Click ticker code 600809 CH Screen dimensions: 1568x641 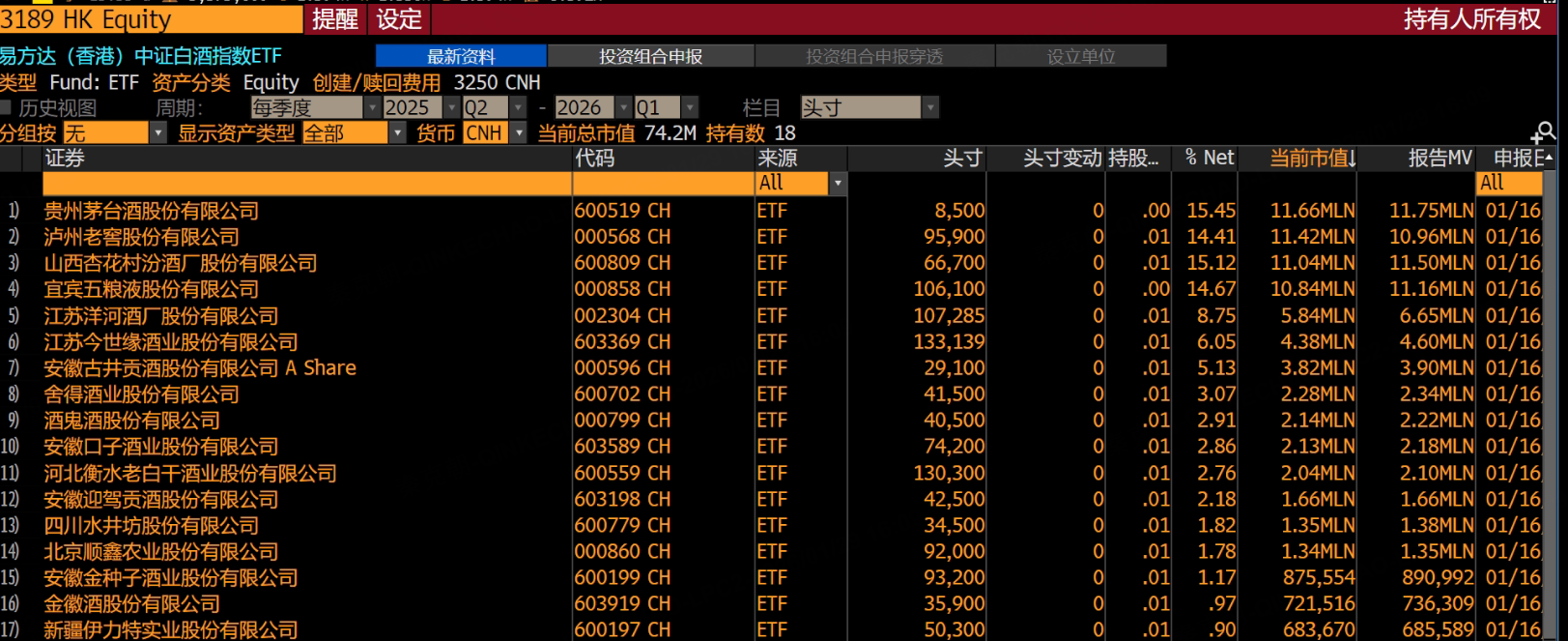coord(622,263)
